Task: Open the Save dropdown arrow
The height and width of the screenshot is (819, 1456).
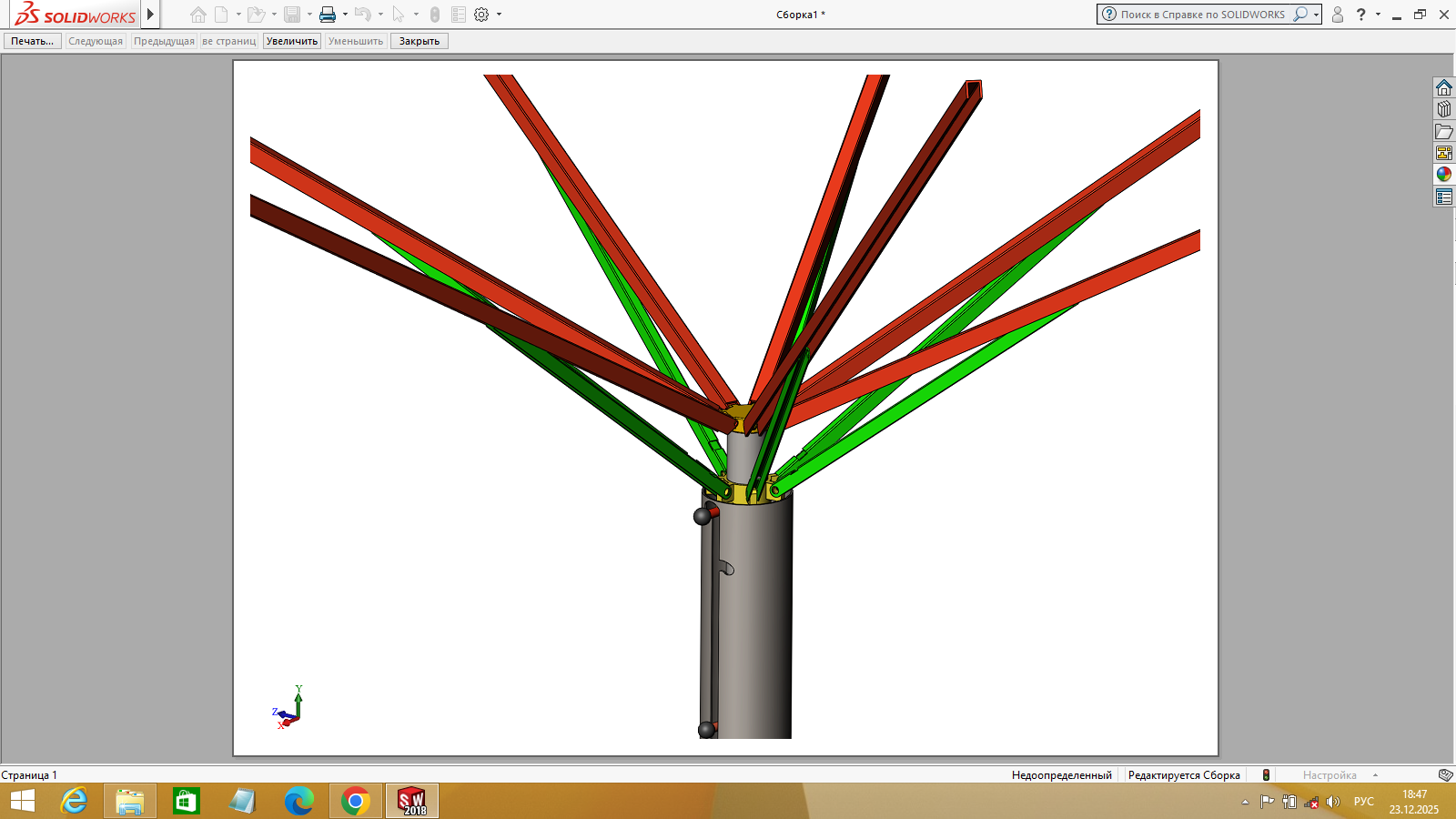Action: (x=309, y=15)
